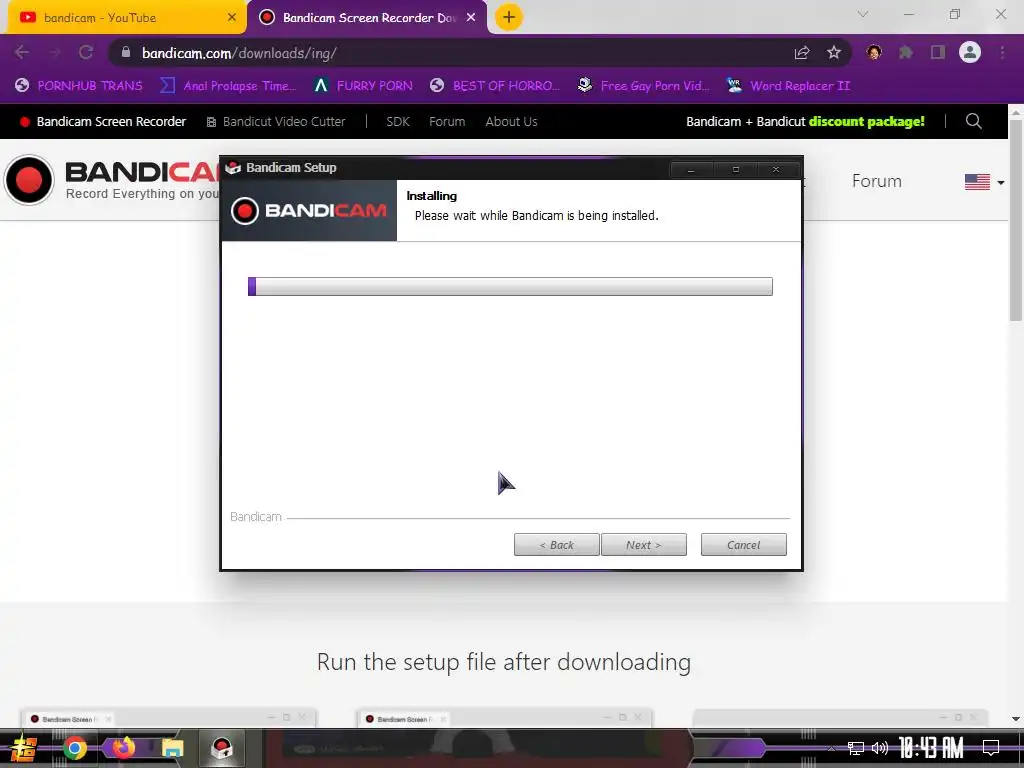Click the page vertical scrollbar thumb
This screenshot has width=1024, height=768.
(x=1016, y=221)
